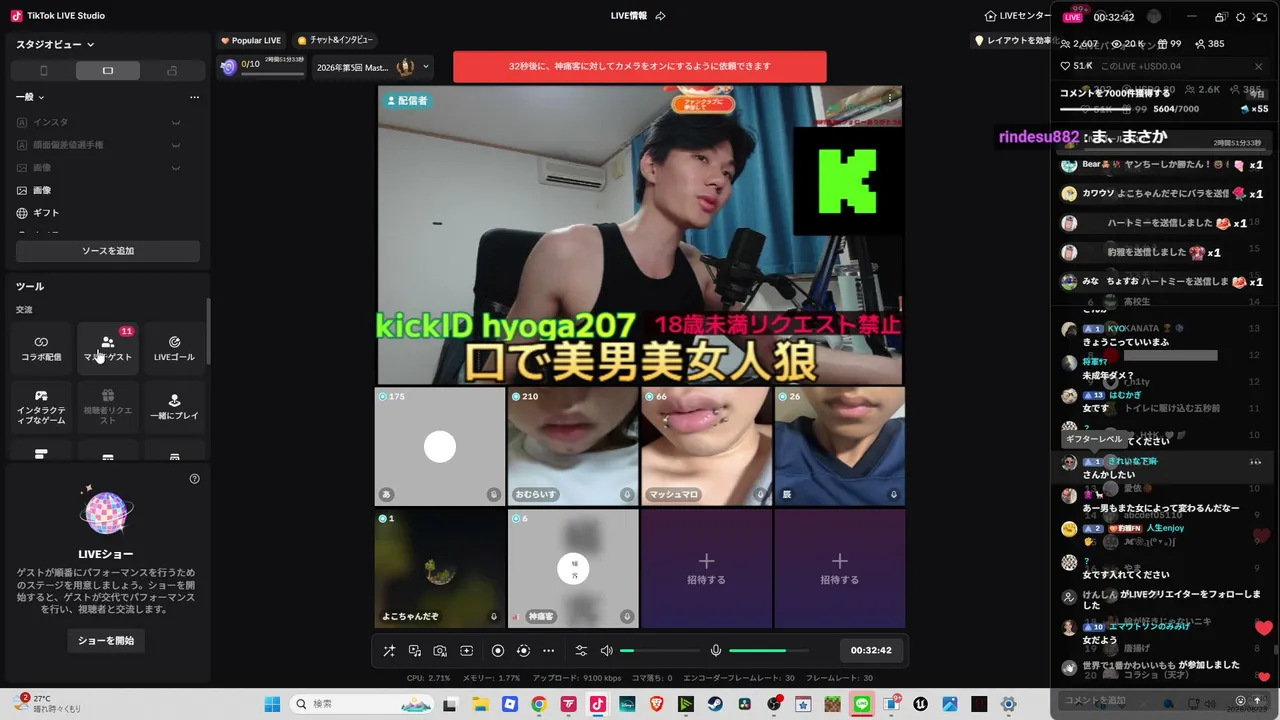Open the beauty effects magic wand tool
The height and width of the screenshot is (720, 1280).
(389, 651)
